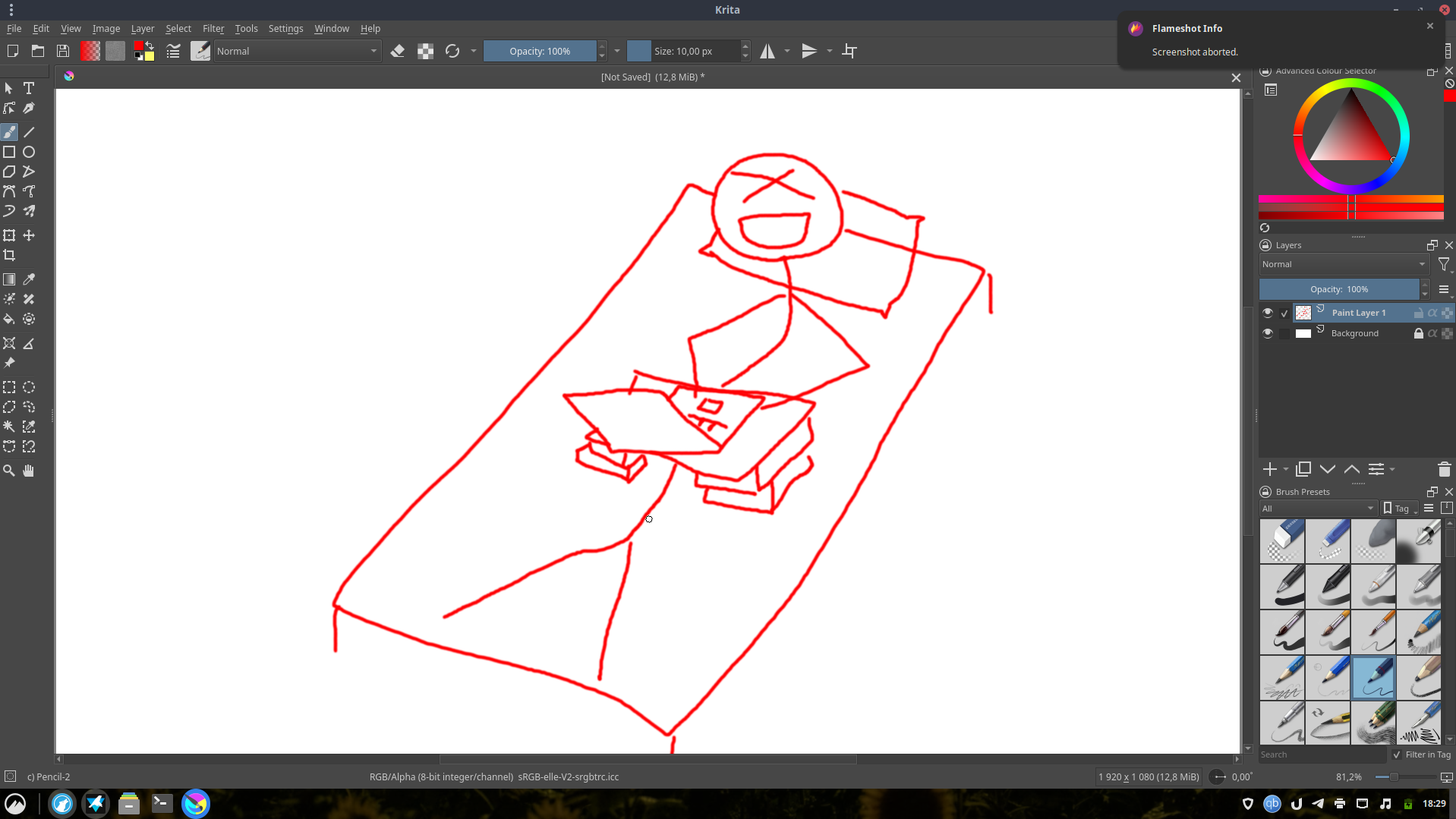Screen dimensions: 1456x819
Task: Click the brush presets Search field
Action: click(x=1321, y=754)
